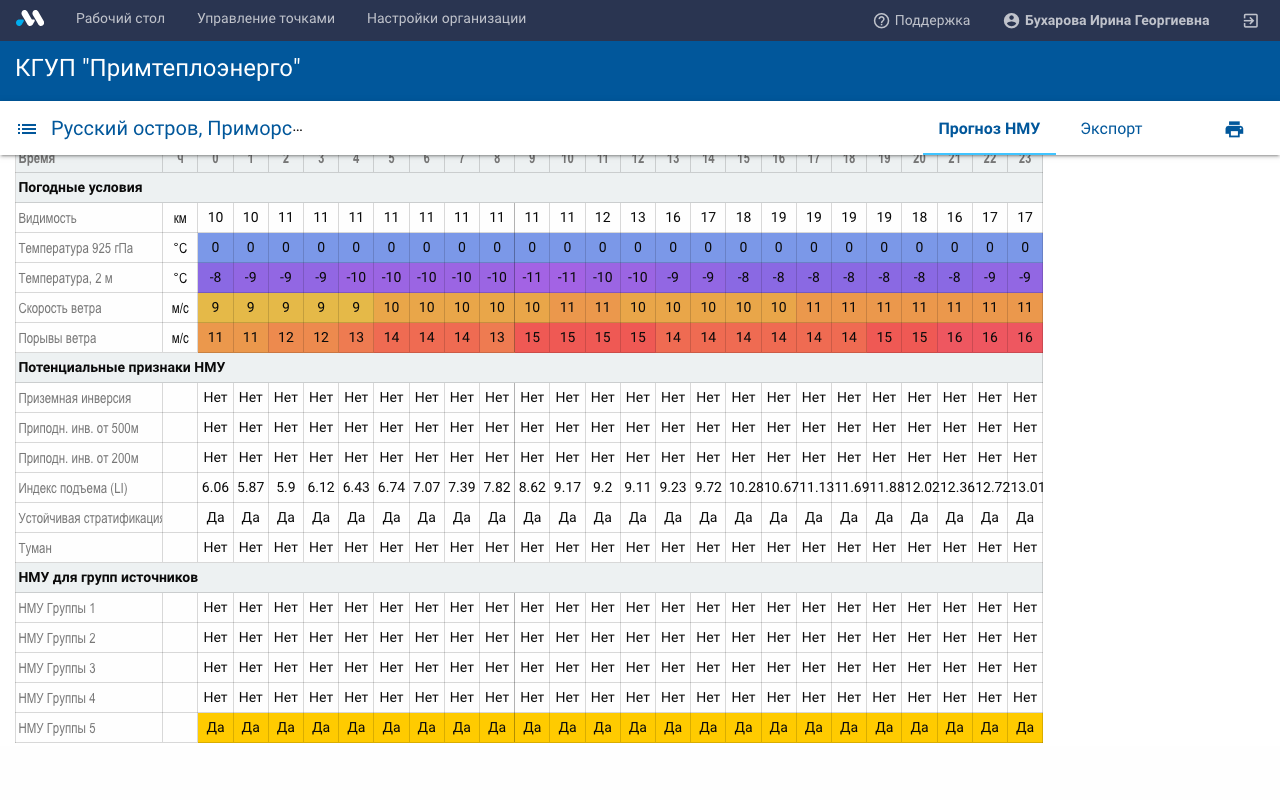Click the КГУП "Примтеплоэнерго" organization title
Viewport: 1280px width, 800px height.
click(x=158, y=69)
